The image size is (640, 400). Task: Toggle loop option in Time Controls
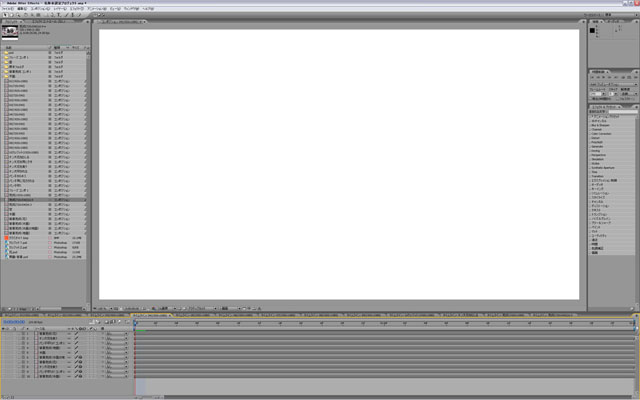(x=629, y=77)
